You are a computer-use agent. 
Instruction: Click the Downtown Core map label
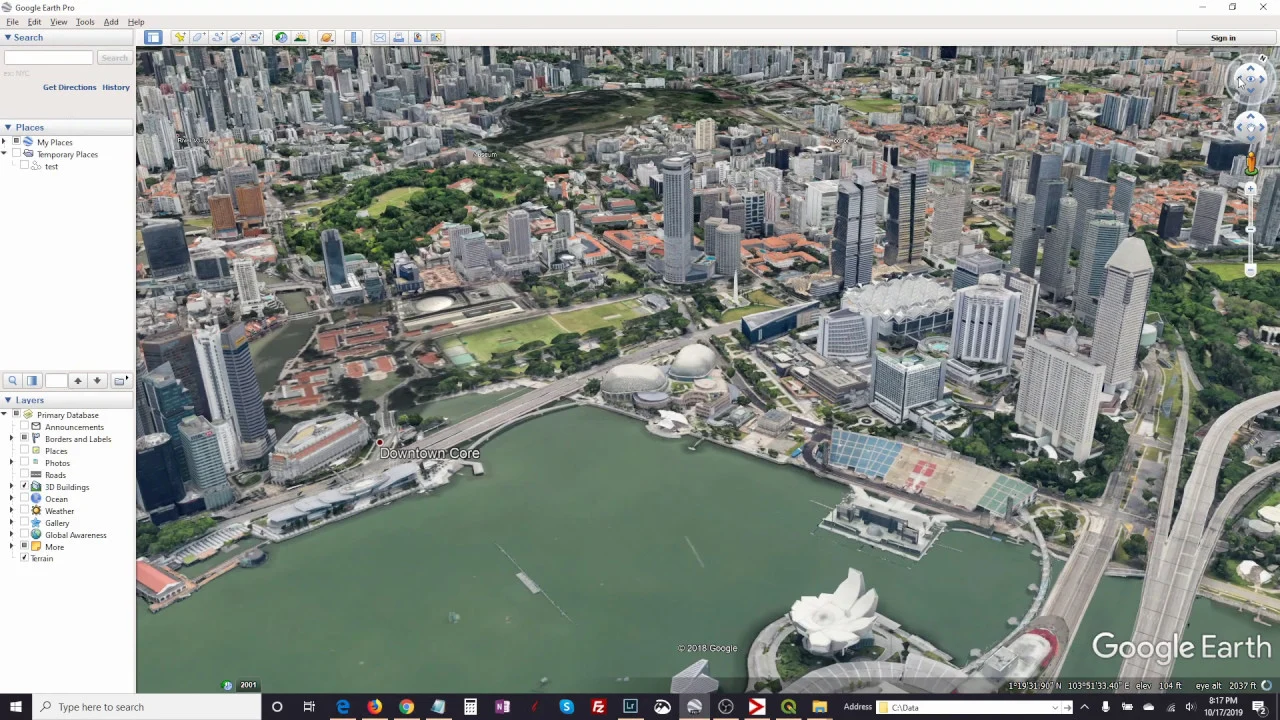coord(430,453)
